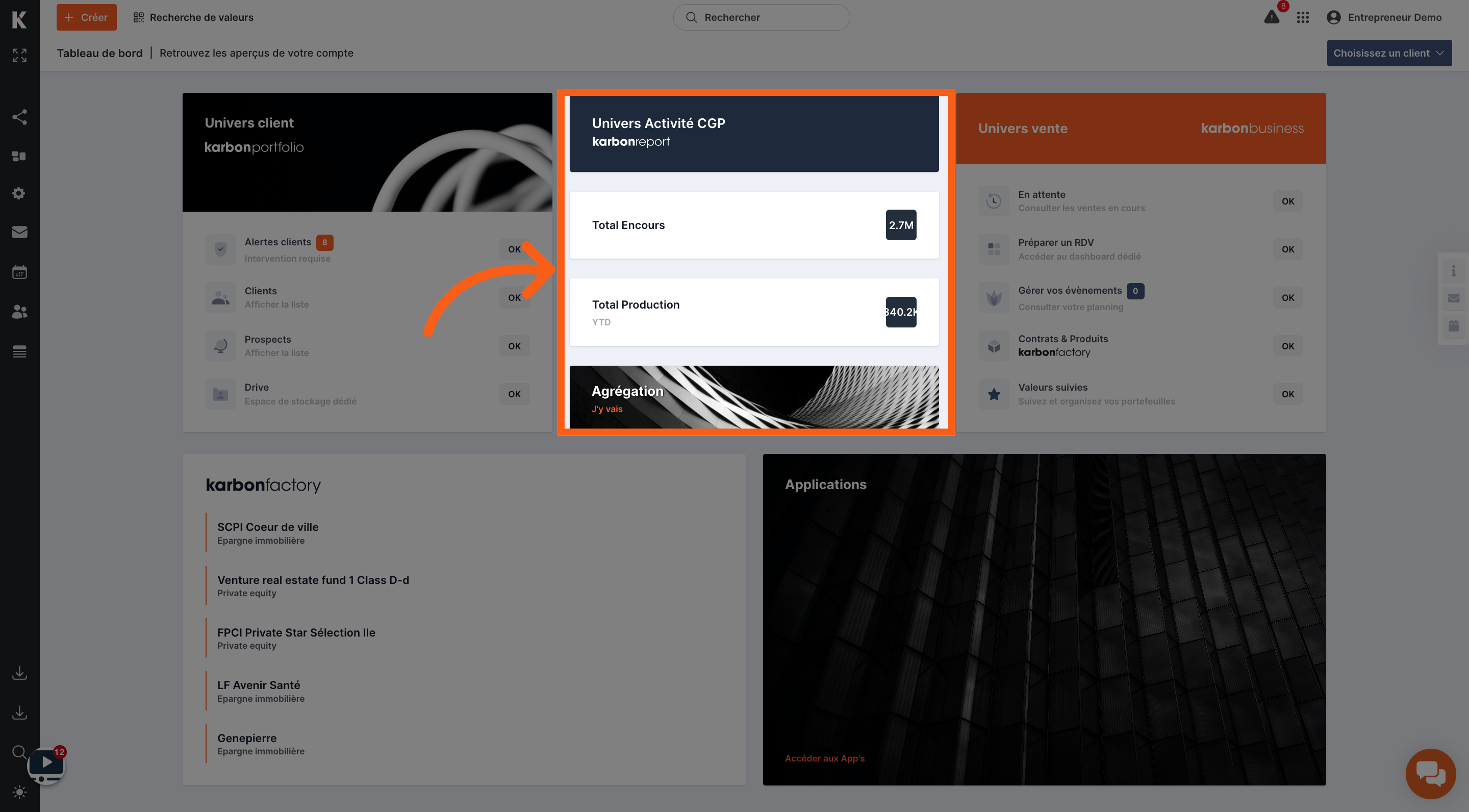Open the alerts warning triangle icon
The width and height of the screenshot is (1469, 812).
point(1272,18)
